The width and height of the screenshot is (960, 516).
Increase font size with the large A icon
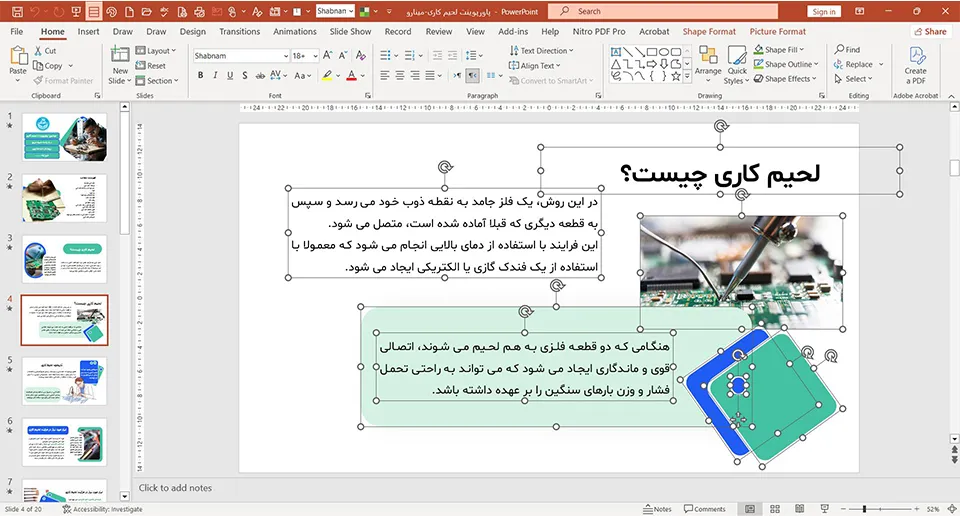coord(328,56)
